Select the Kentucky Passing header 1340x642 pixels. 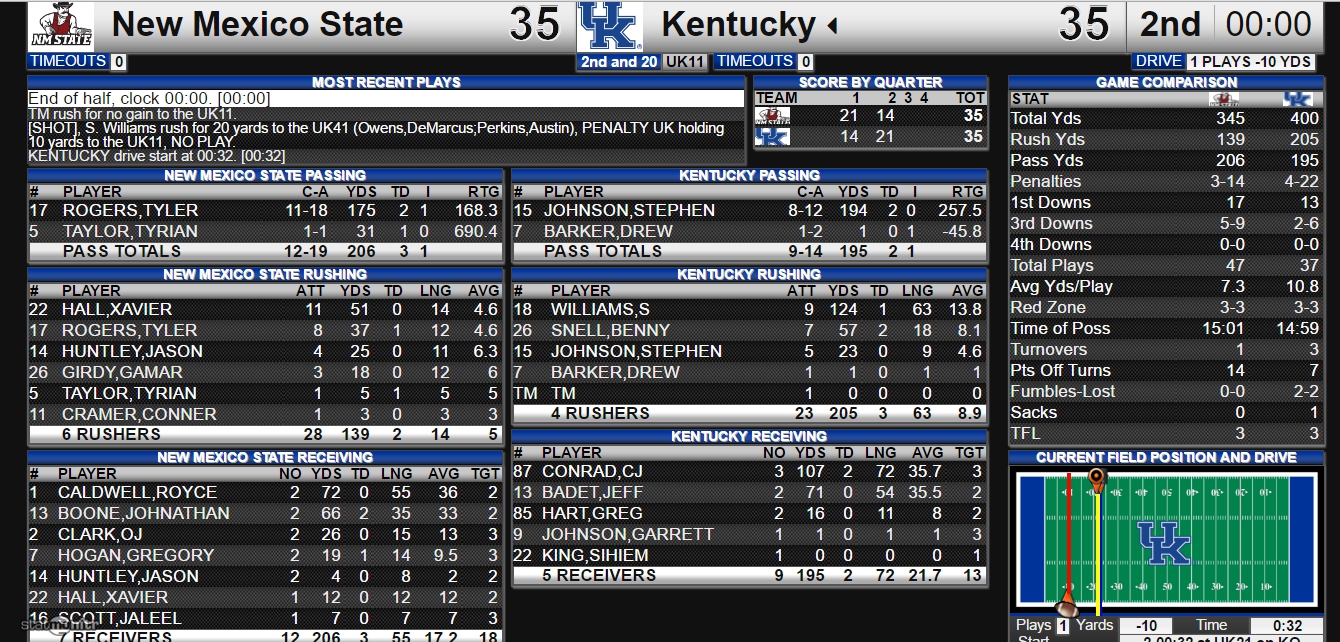click(749, 175)
